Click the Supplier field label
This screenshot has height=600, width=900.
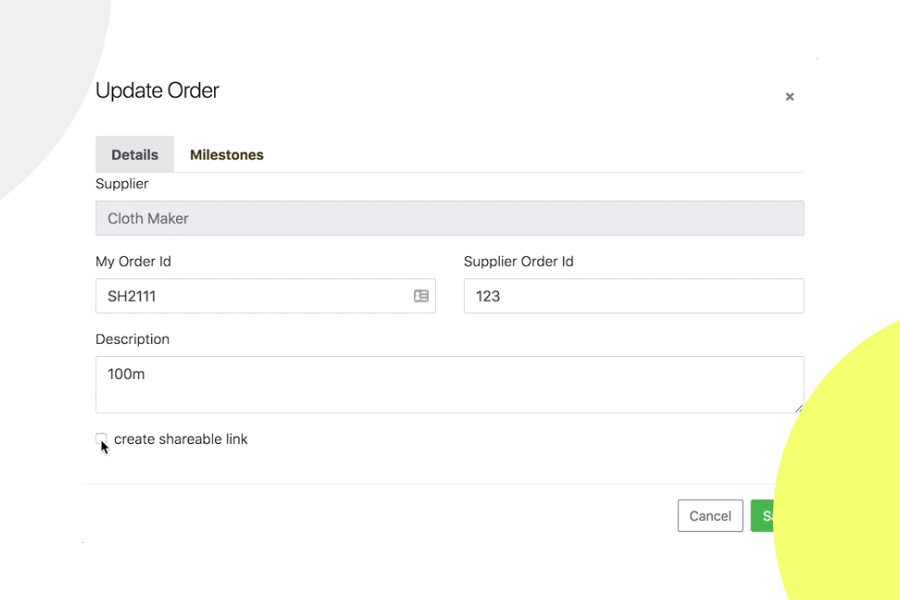122,184
